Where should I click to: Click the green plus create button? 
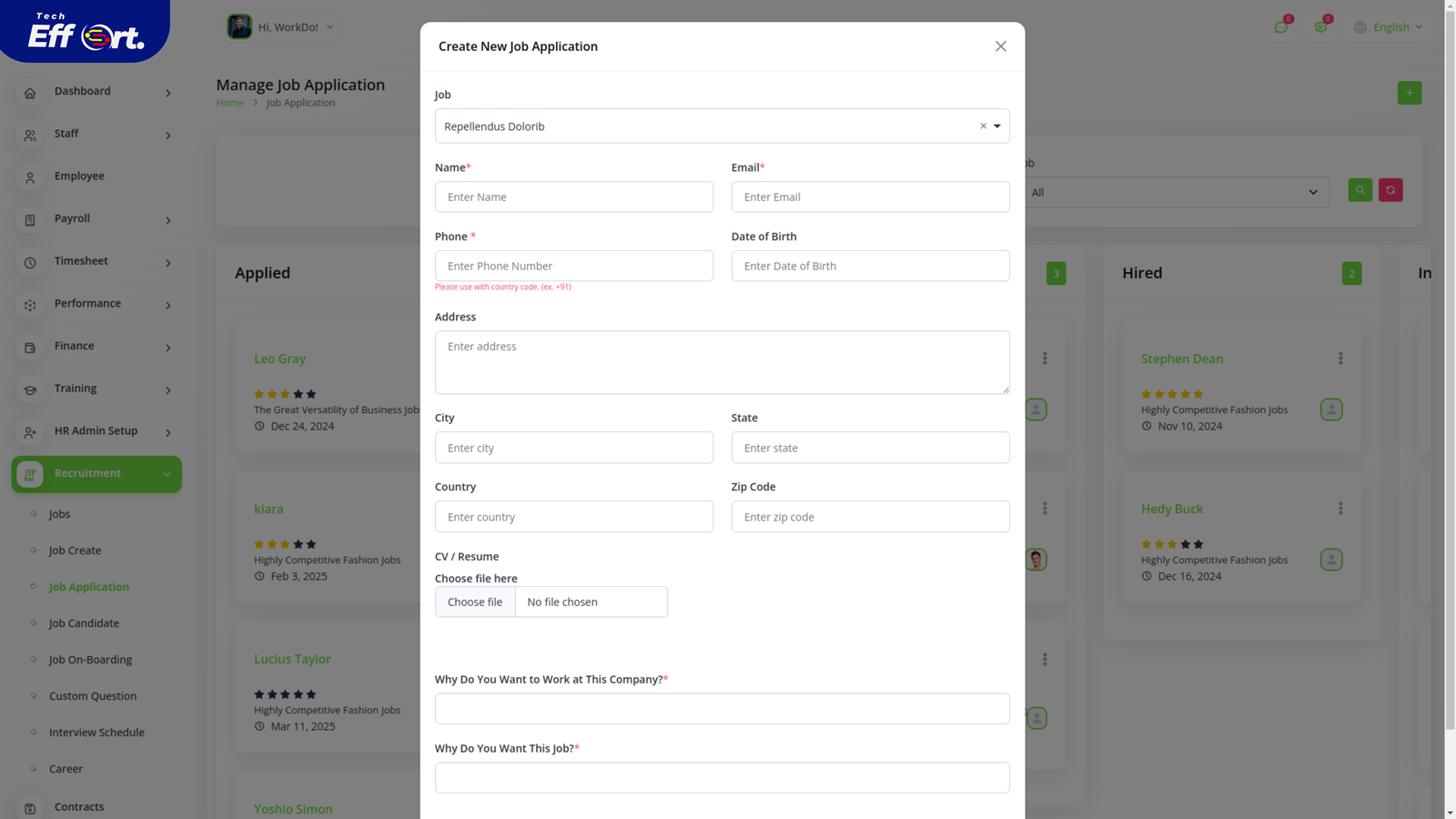1409,93
